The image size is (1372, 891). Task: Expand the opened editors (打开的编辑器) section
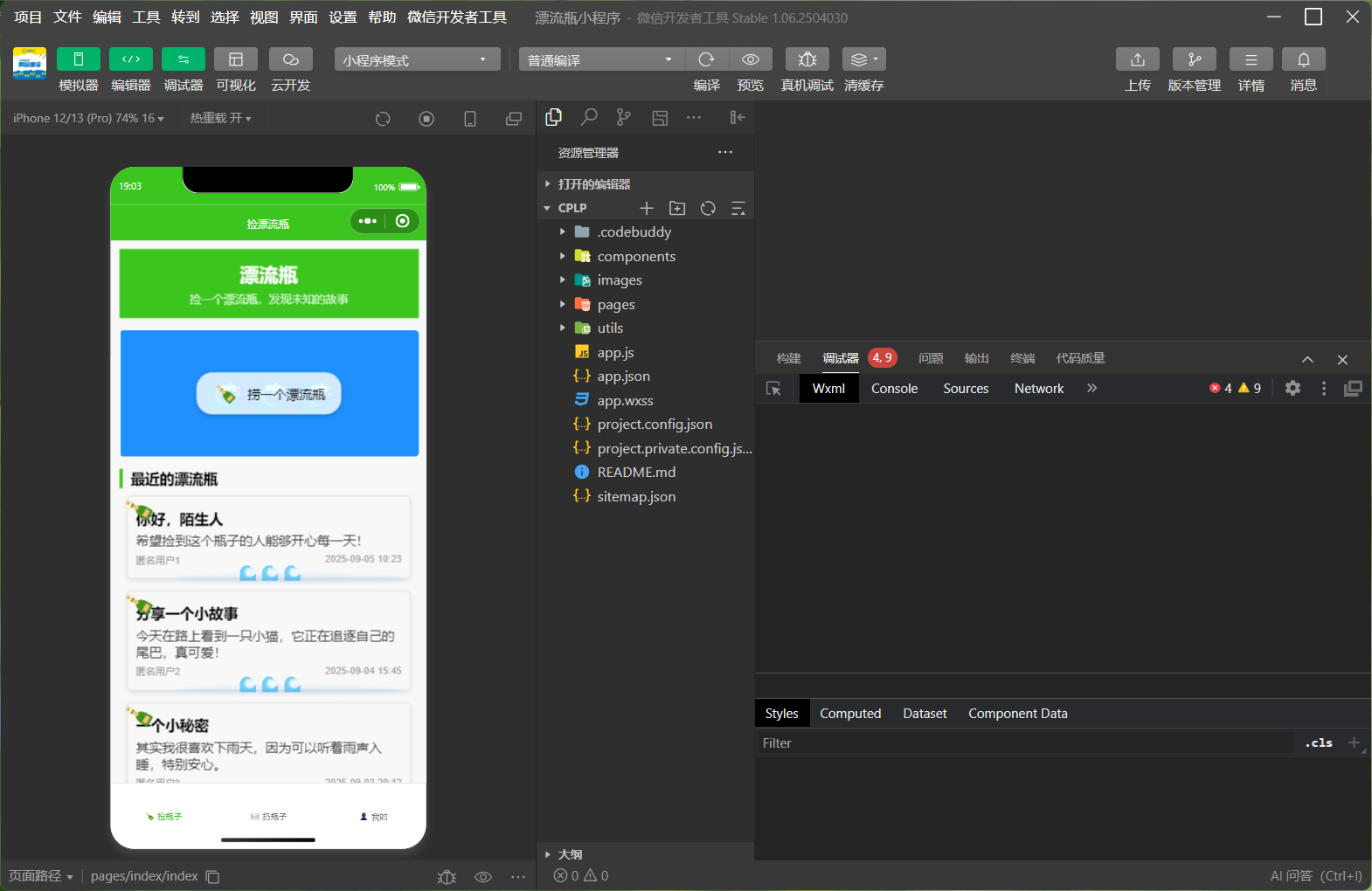645,184
